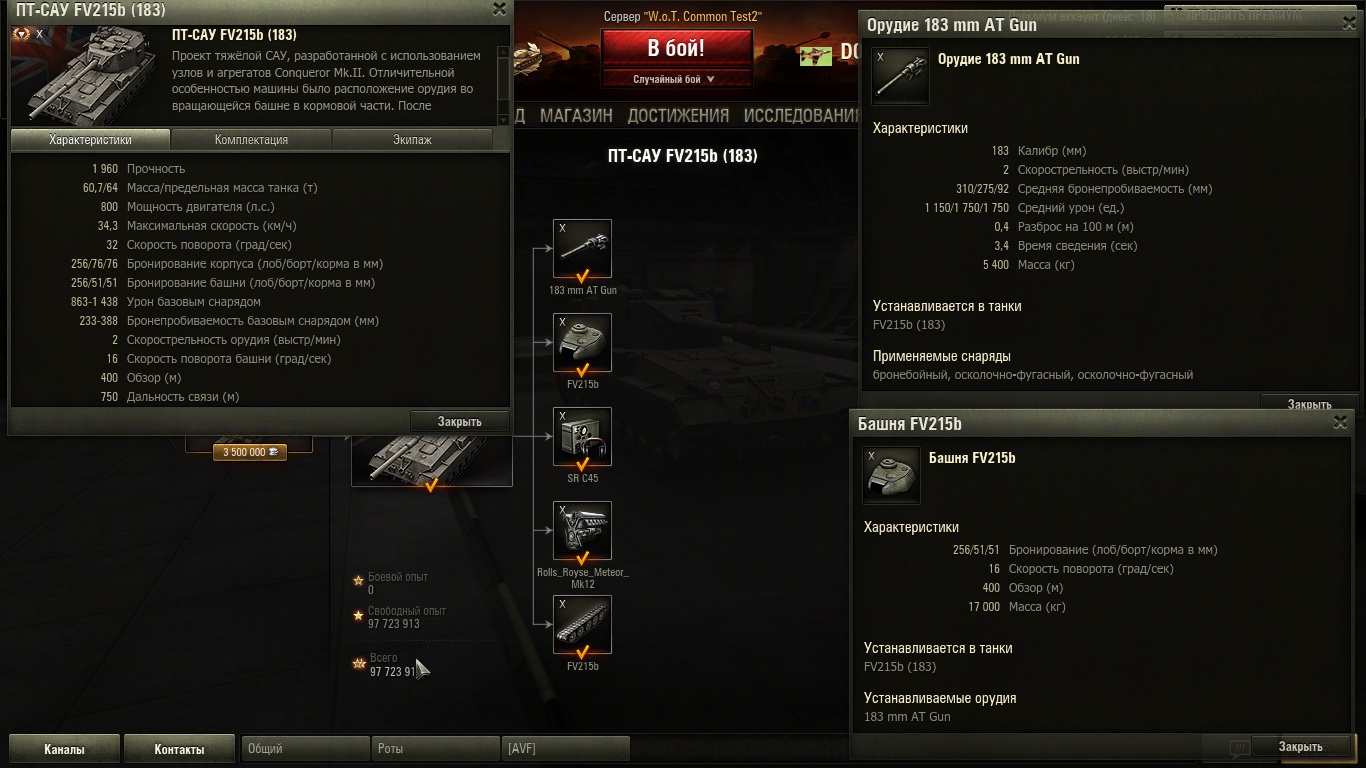Click the Каналы button
The height and width of the screenshot is (768, 1366).
tap(64, 749)
